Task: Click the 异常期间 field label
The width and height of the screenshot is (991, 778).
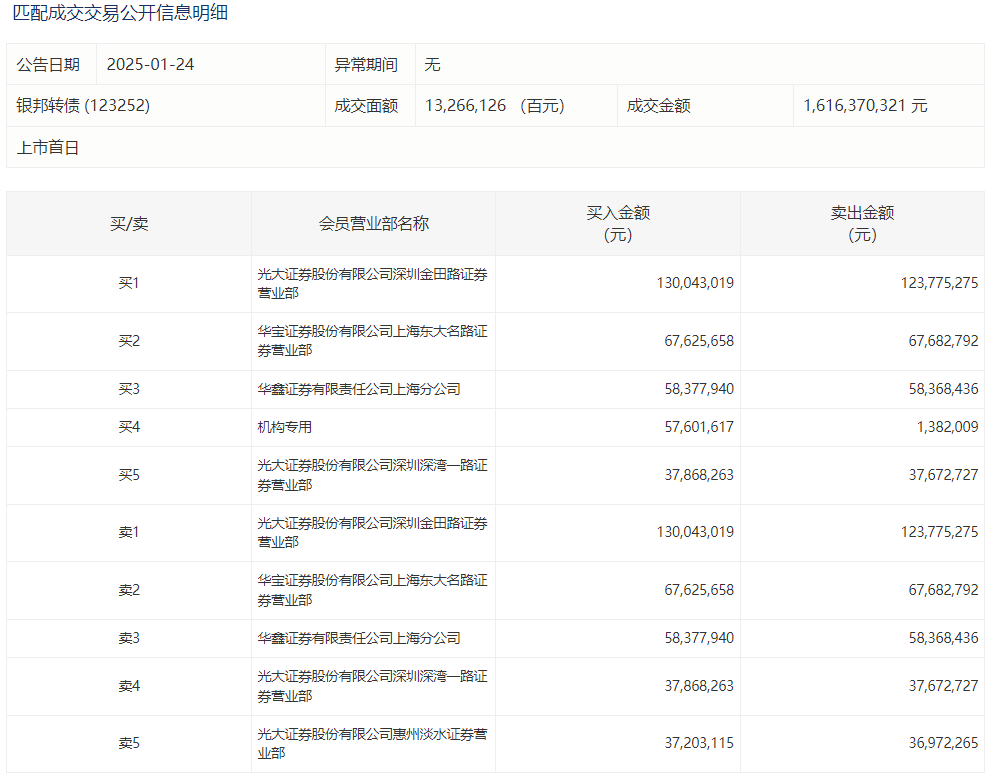Action: [x=366, y=64]
